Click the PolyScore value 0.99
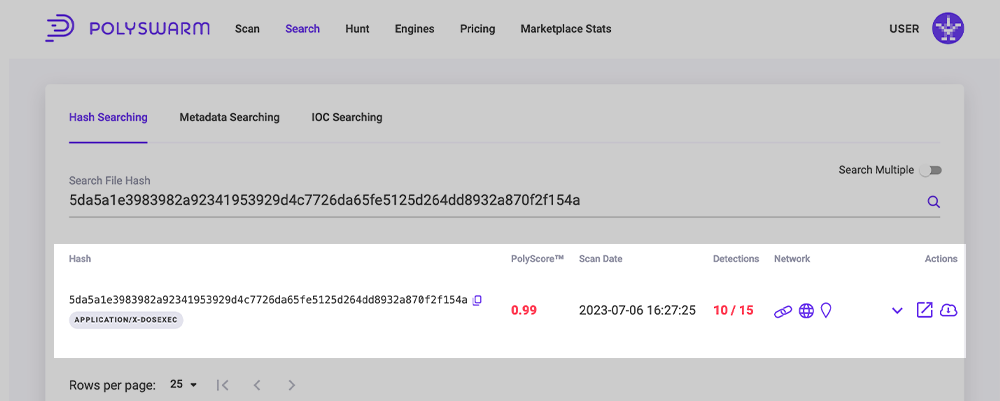This screenshot has height=401, width=1000. (524, 311)
